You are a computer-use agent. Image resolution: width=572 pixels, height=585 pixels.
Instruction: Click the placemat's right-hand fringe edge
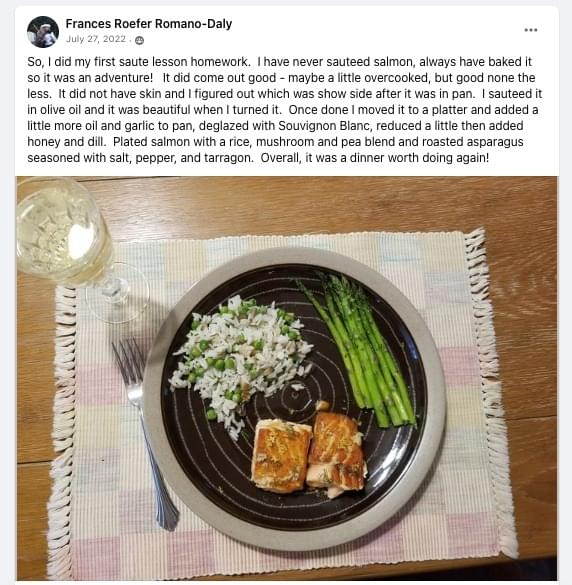[x=487, y=392]
